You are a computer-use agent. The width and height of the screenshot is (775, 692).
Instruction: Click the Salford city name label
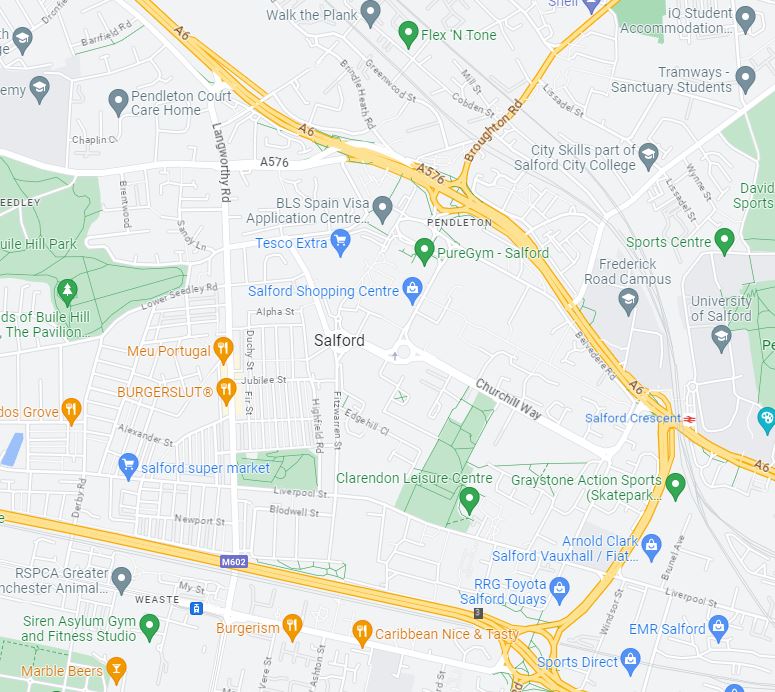339,340
